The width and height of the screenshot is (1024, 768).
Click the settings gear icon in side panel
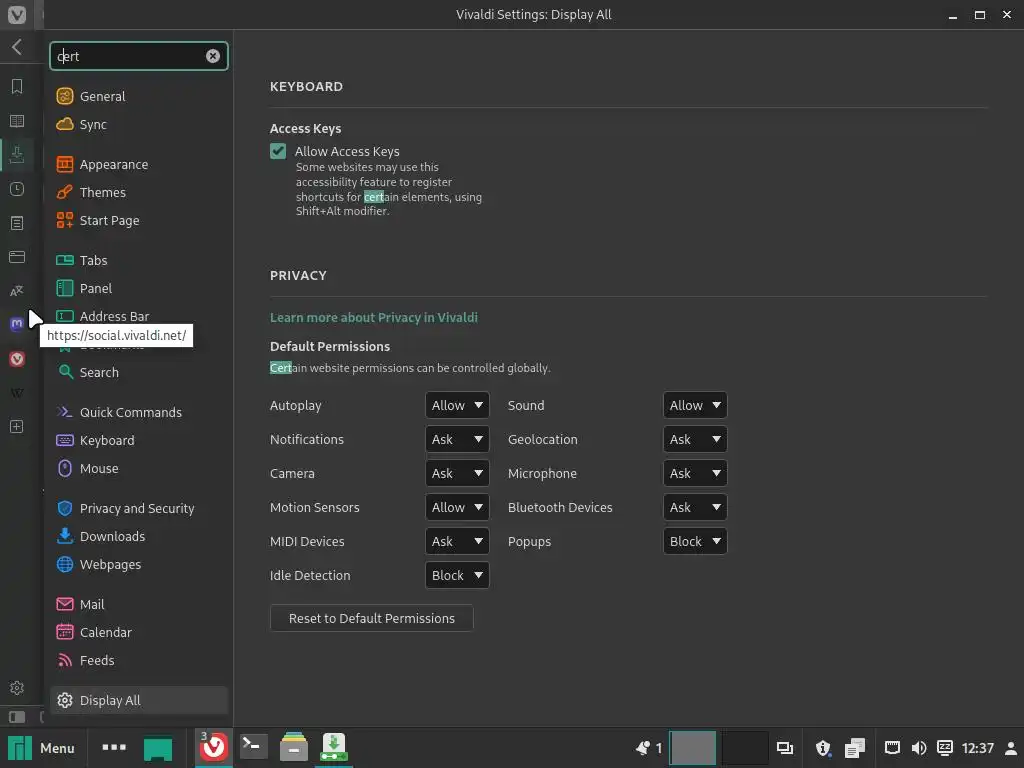17,688
